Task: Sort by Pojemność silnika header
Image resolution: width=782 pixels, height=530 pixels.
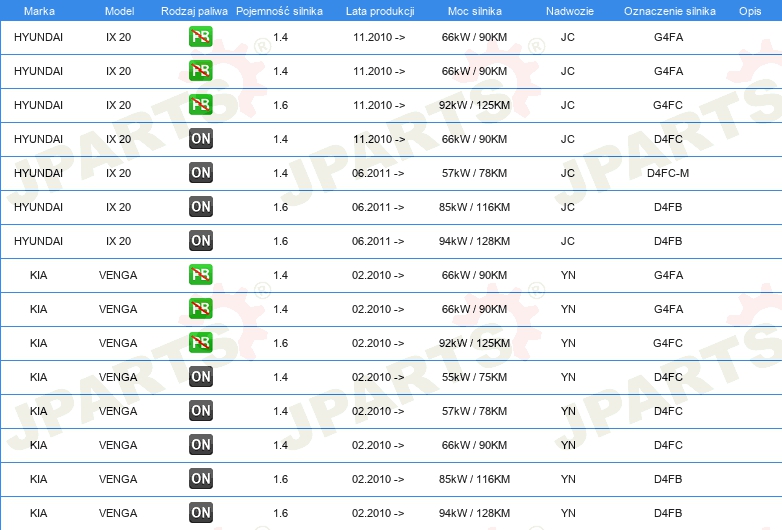Action: pos(280,10)
